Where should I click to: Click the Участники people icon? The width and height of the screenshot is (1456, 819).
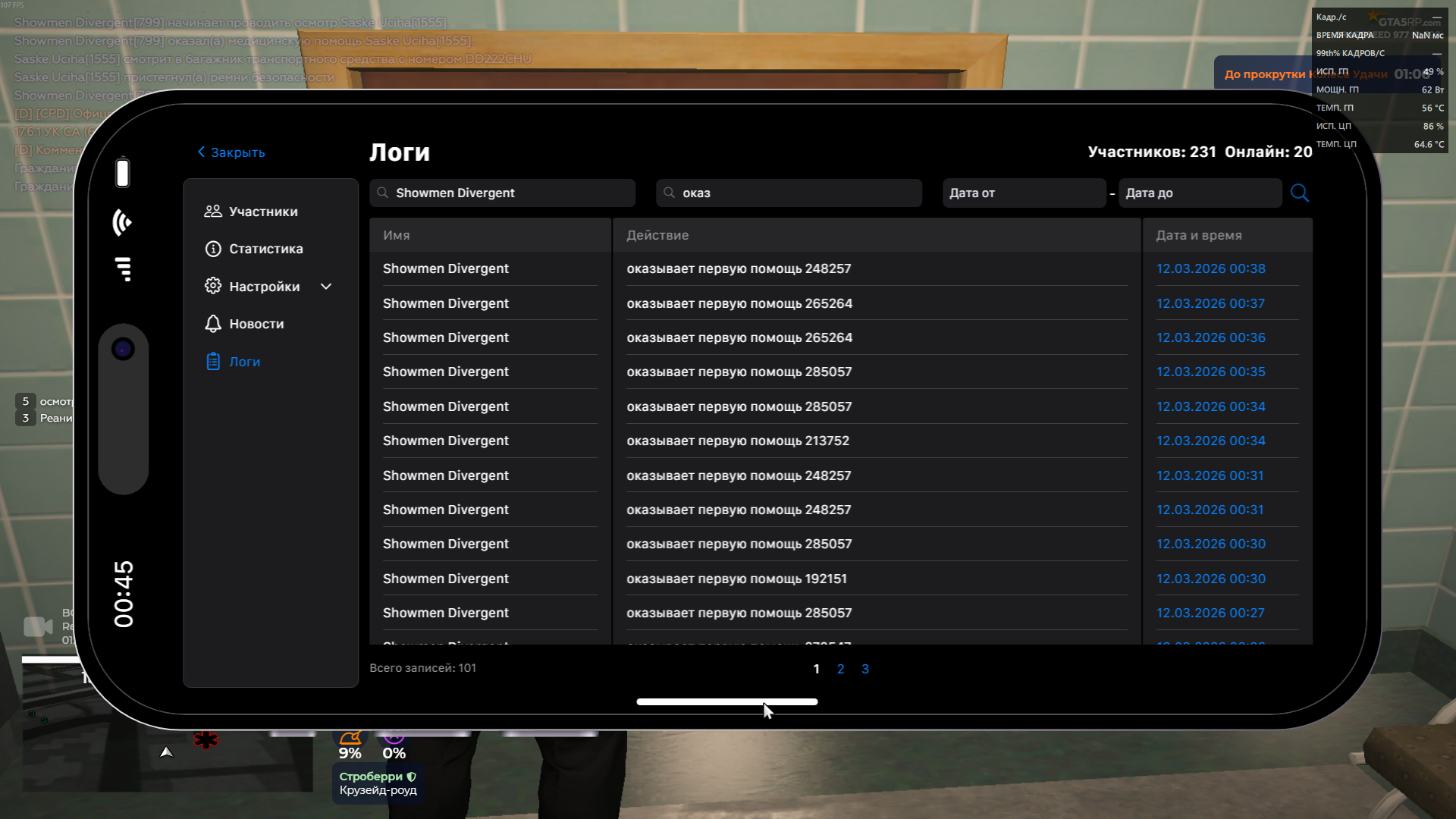coord(213,212)
